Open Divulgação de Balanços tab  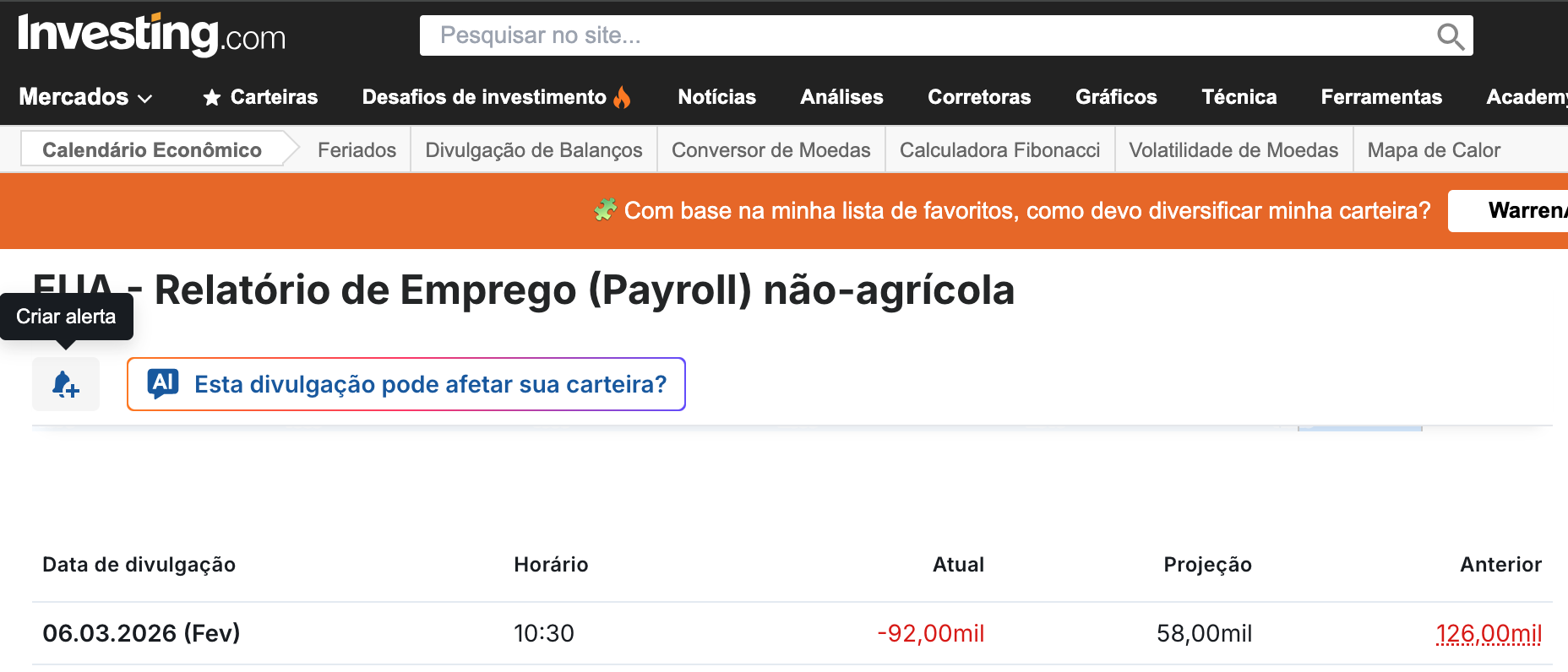coord(534,149)
